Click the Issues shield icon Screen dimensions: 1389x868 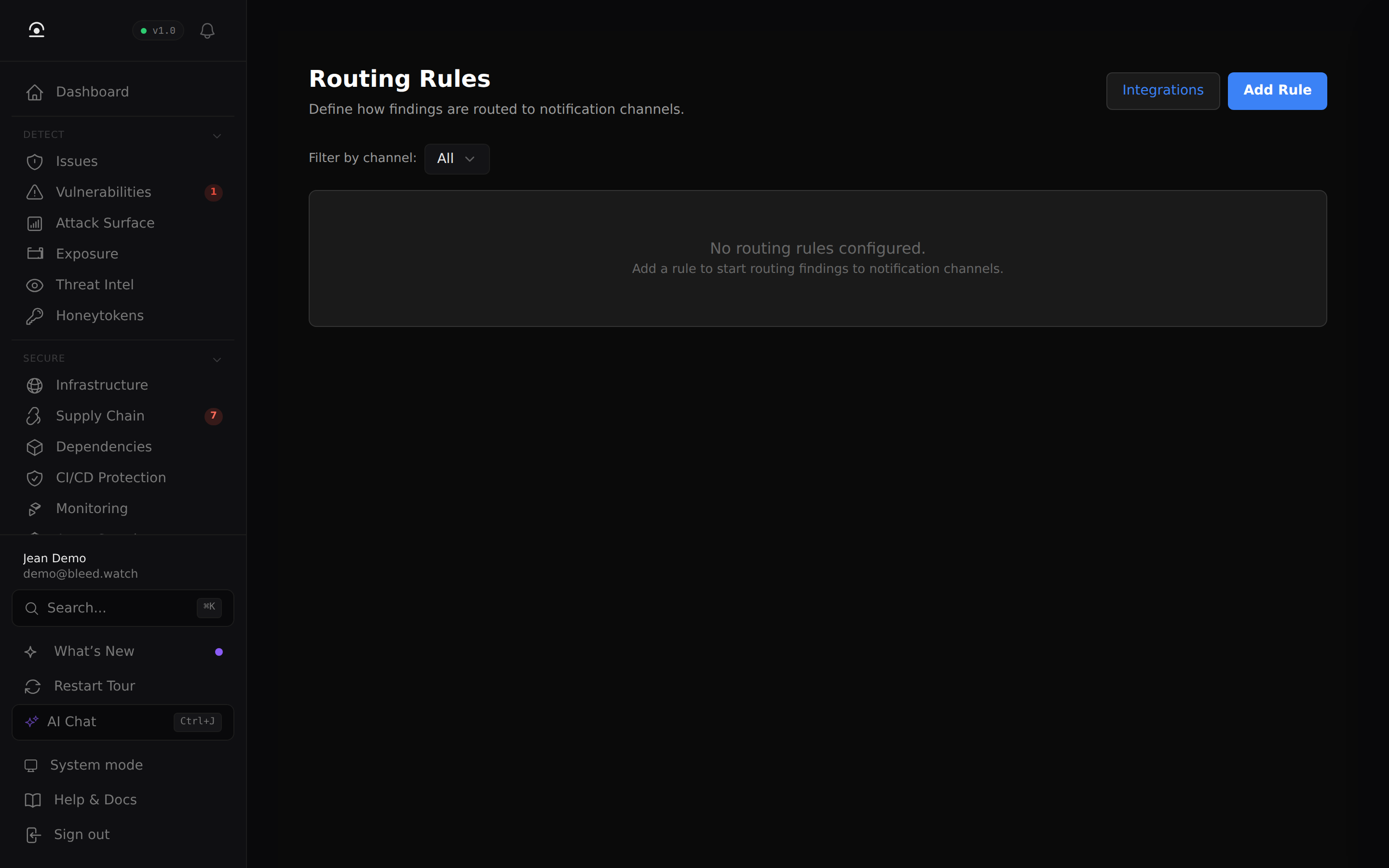pos(34,162)
